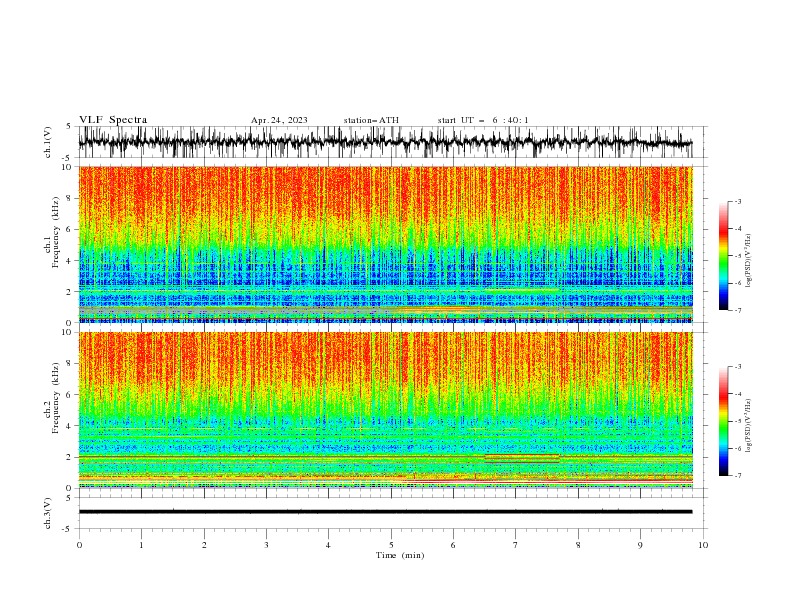Click time axis tick label "1"
This screenshot has width=792, height=612.
(141, 545)
